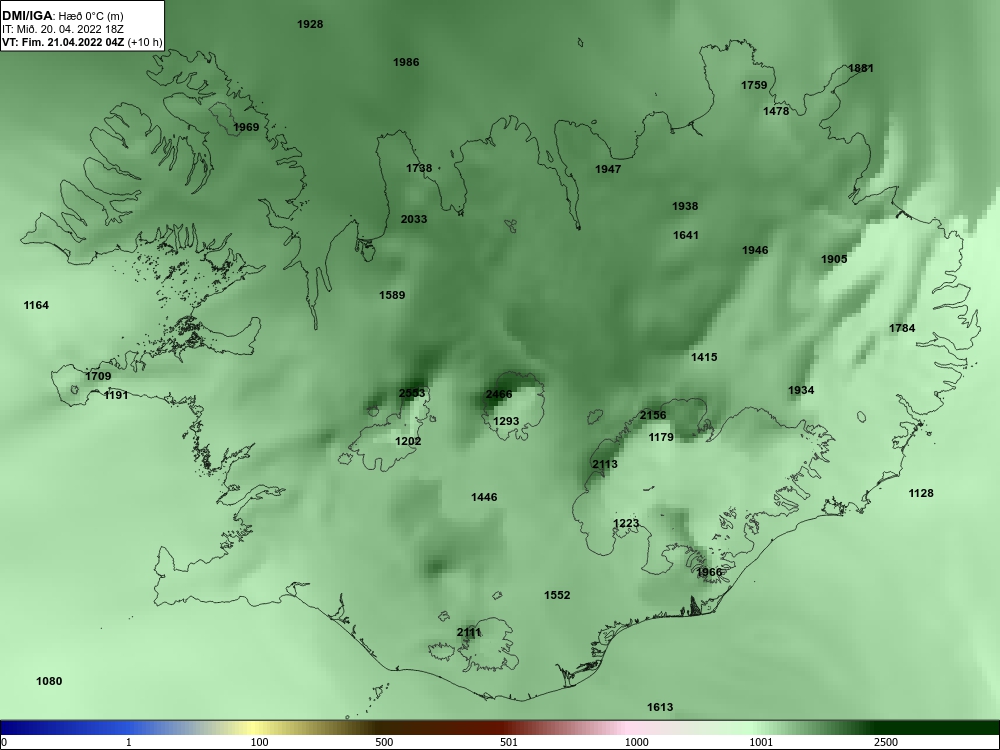The height and width of the screenshot is (750, 1000).
Task: Click the 1784 height value
Action: click(902, 328)
